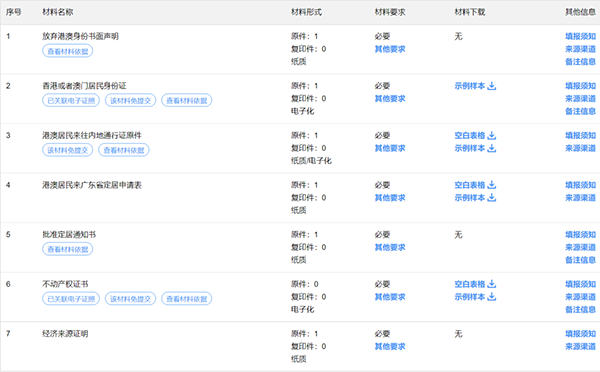
Task: Click 该材料免提交 tag under 港澳居民来往内地通行证原件
Action: point(68,150)
